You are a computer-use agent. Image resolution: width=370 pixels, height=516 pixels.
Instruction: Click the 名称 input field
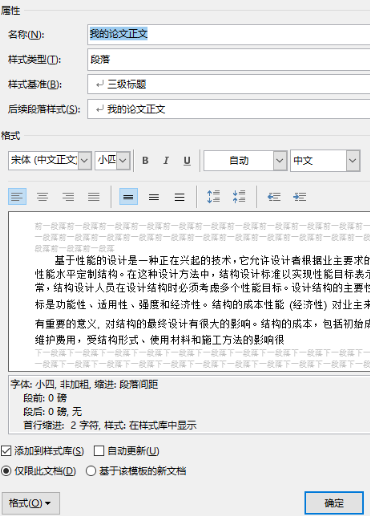[x=229, y=34]
